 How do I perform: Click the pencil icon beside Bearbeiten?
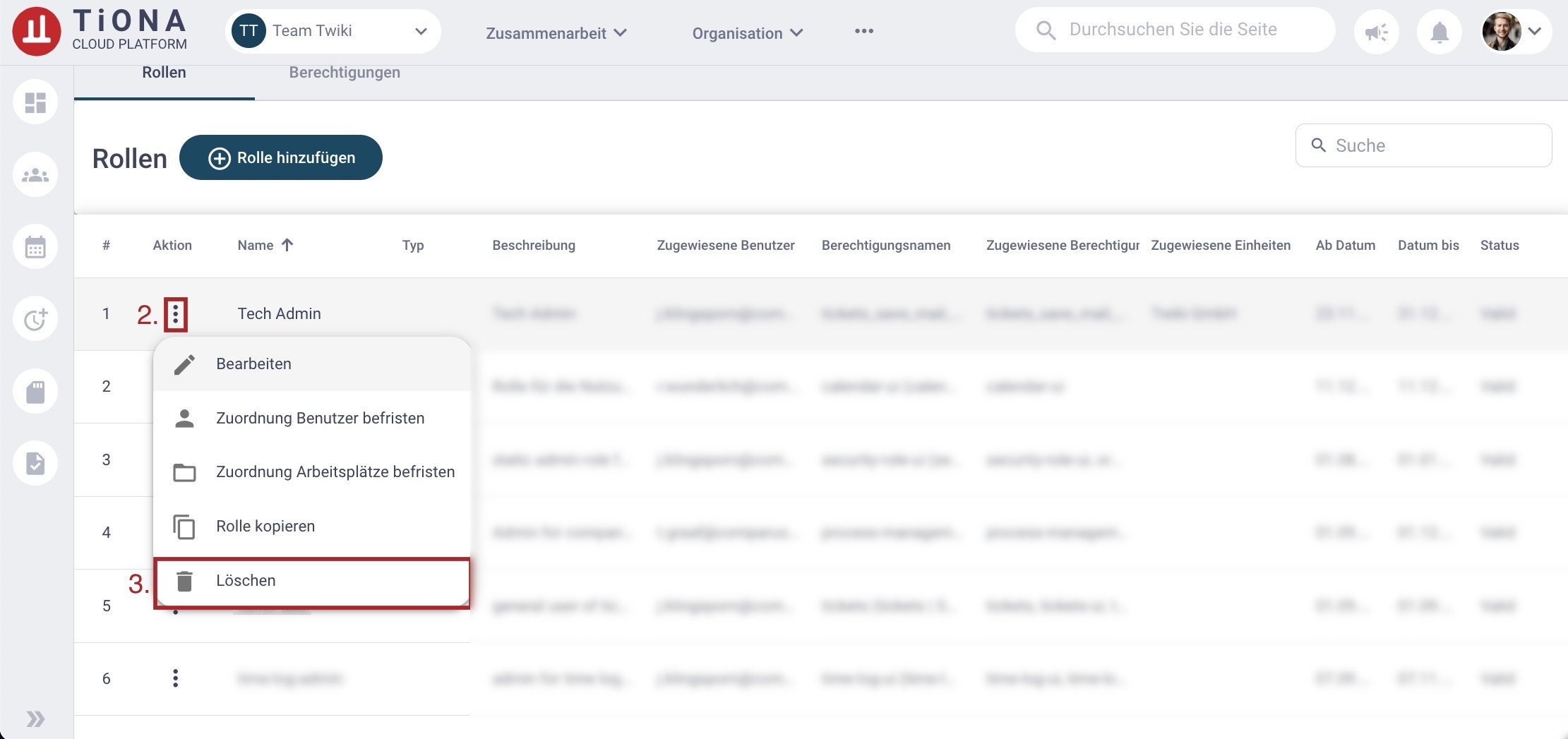coord(184,364)
